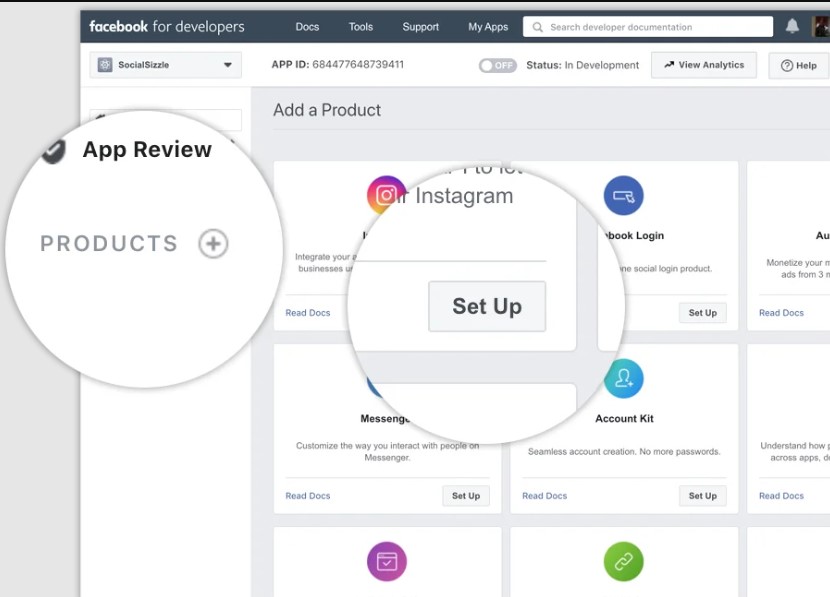
Task: Click the green link product icon
Action: point(623,562)
